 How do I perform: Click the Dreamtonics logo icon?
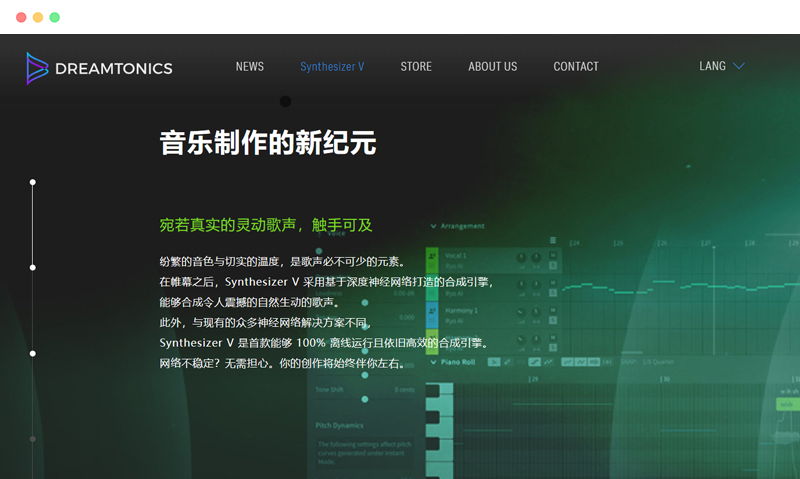[37, 68]
